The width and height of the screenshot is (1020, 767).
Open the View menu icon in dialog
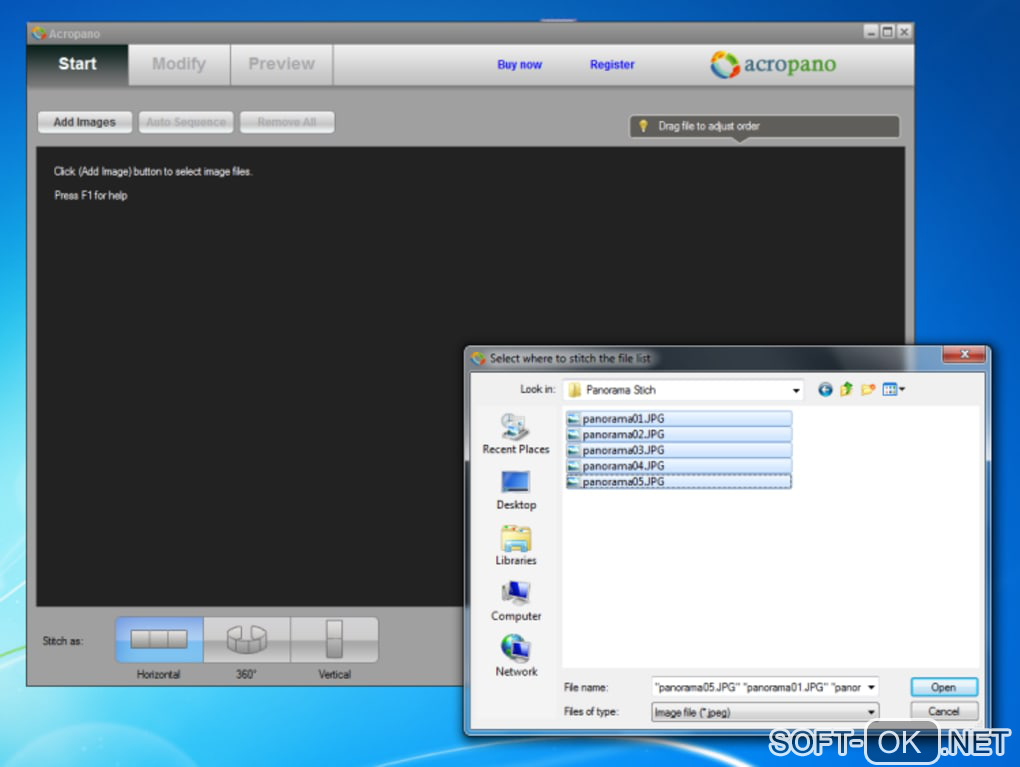(x=893, y=390)
